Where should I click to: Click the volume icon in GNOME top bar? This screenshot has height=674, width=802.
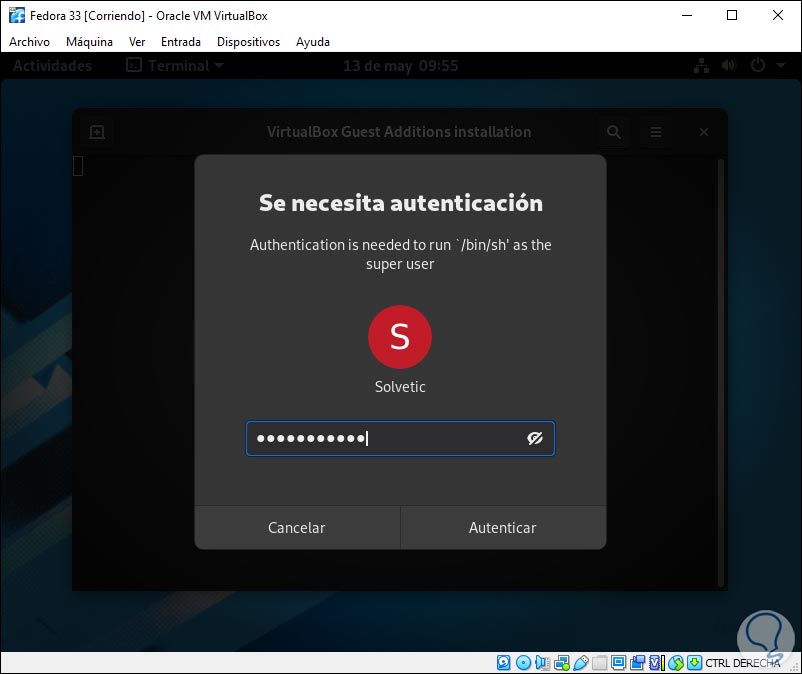[729, 65]
